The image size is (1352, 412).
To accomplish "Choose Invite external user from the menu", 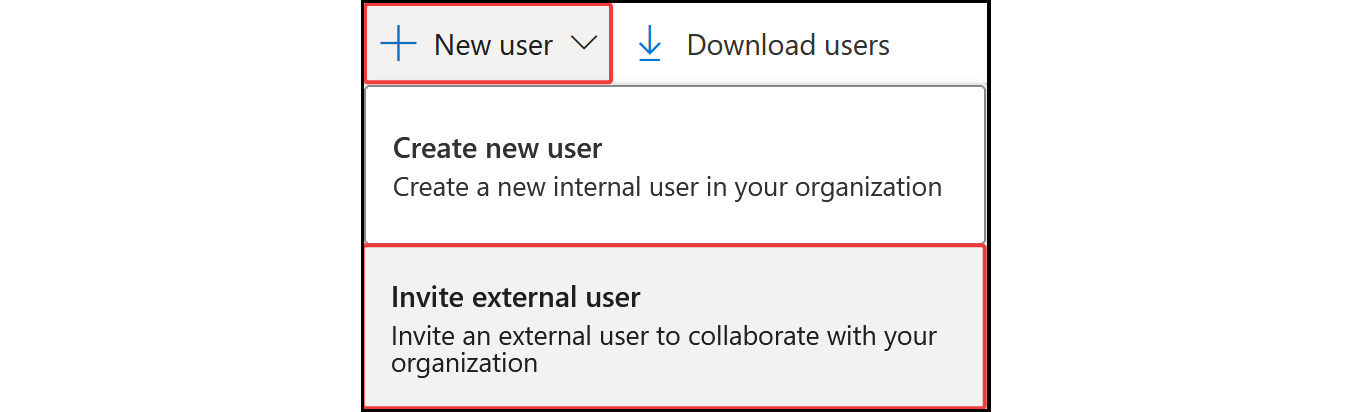I will pos(675,326).
